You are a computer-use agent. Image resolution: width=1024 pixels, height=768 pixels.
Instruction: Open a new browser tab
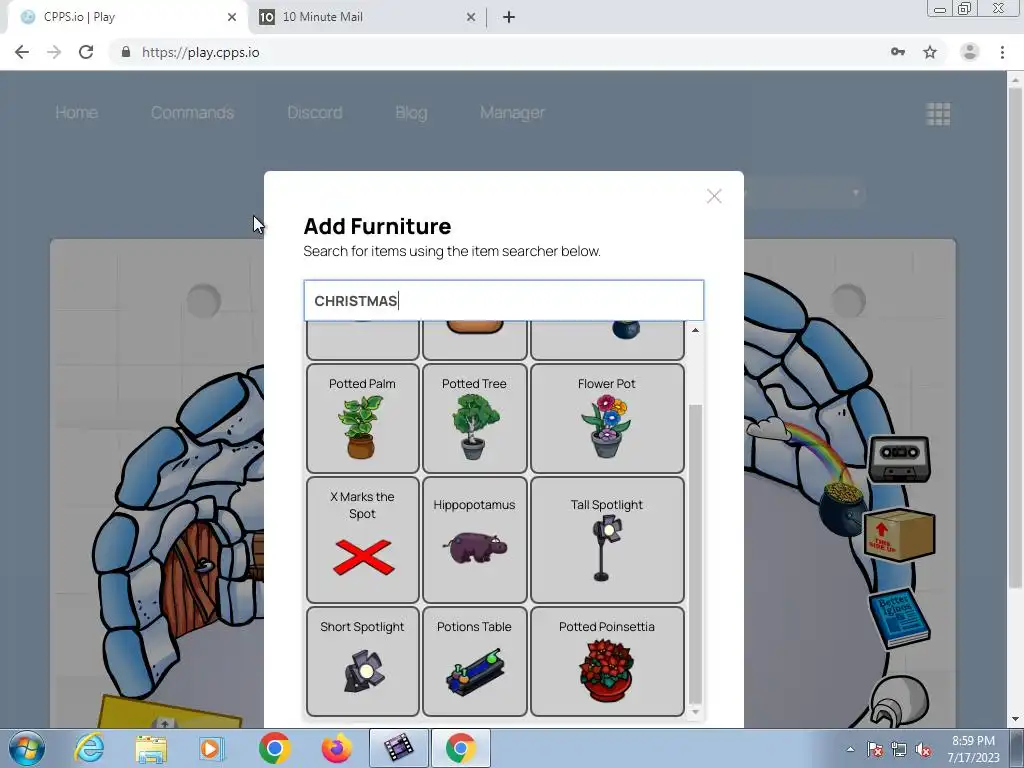point(509,18)
